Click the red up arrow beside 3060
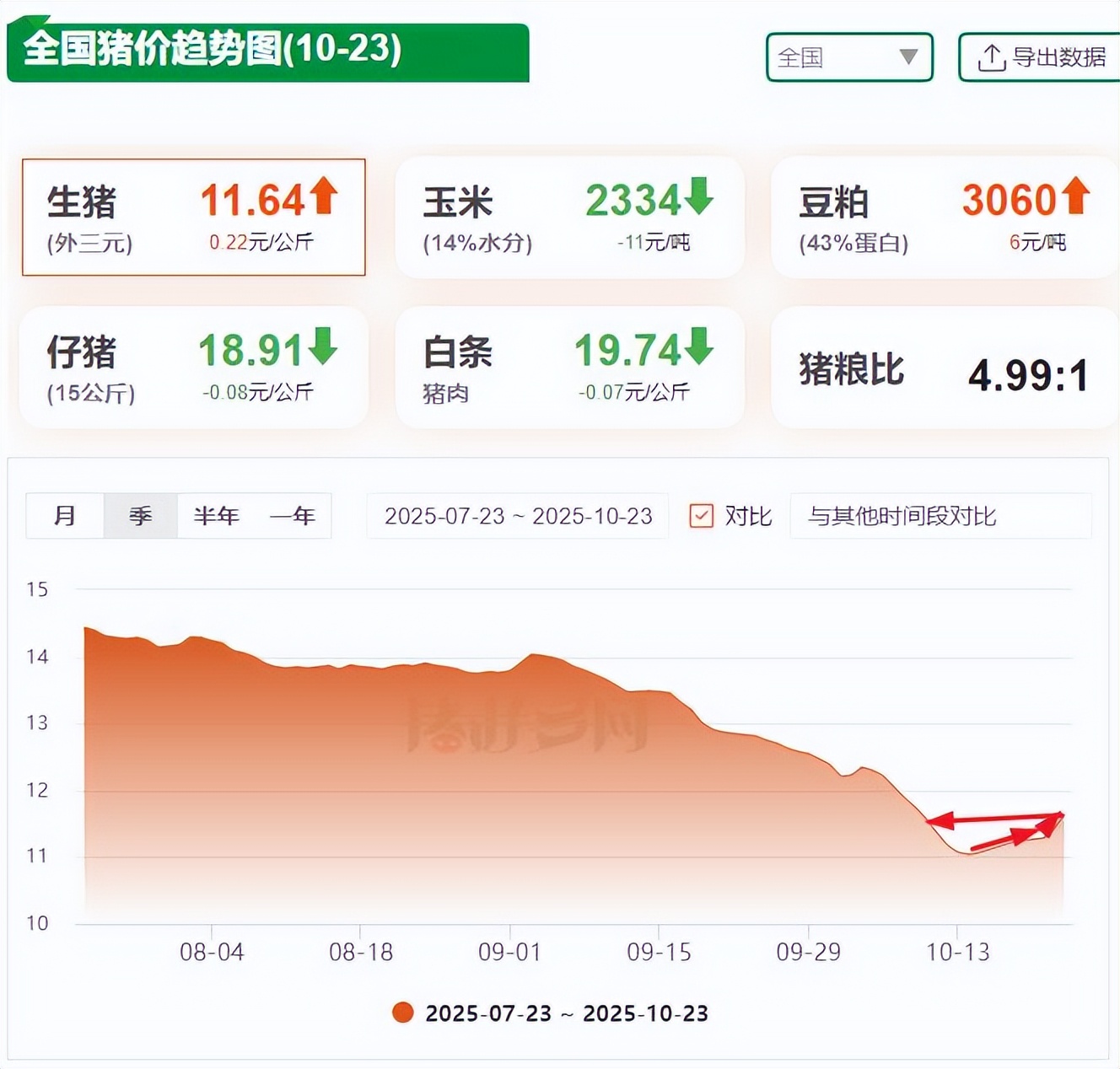Screen dimensions: 1120x1069 click(1075, 196)
